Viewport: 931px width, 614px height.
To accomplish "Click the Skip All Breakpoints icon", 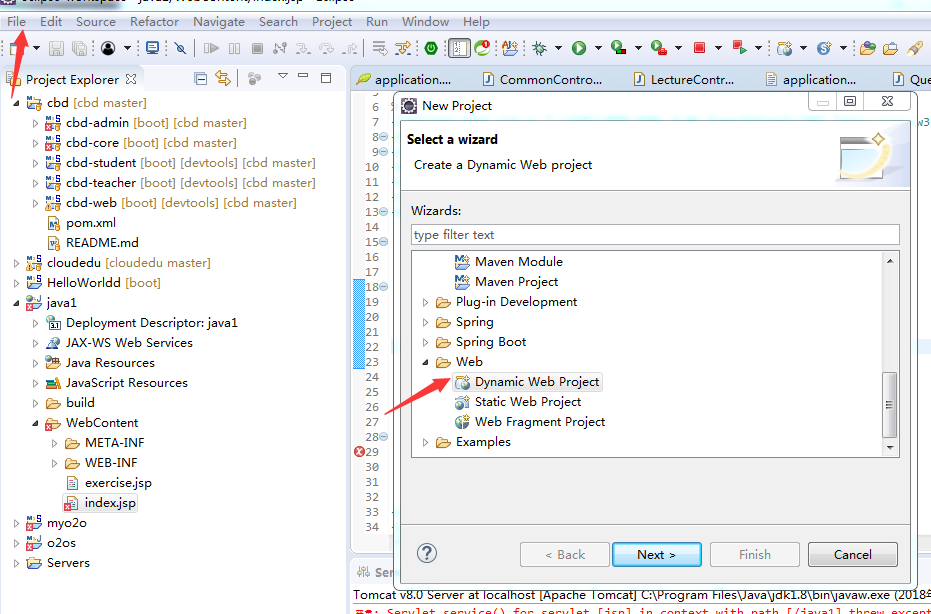I will click(180, 48).
